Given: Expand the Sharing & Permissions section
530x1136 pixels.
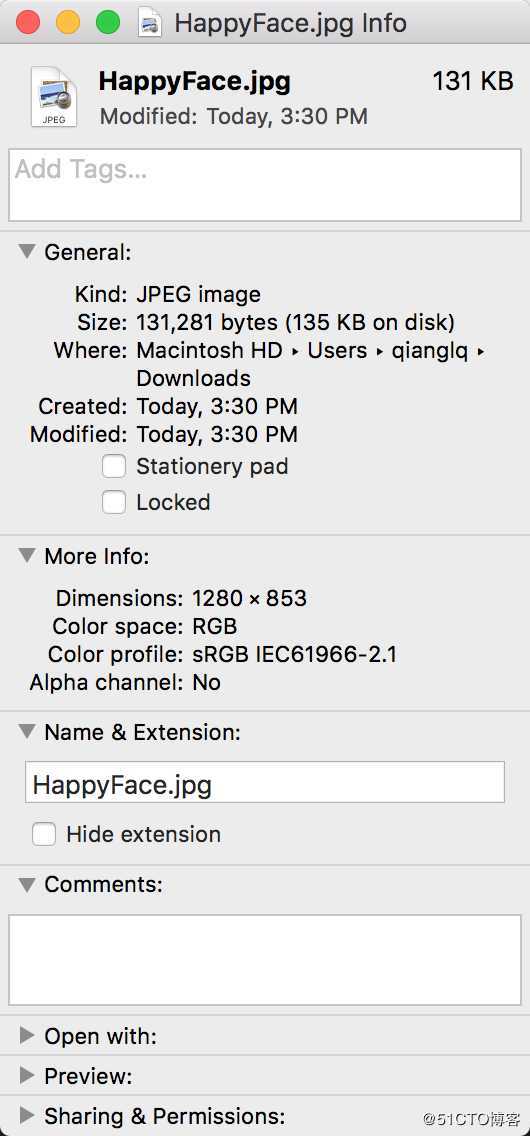Looking at the screenshot, I should point(27,1115).
